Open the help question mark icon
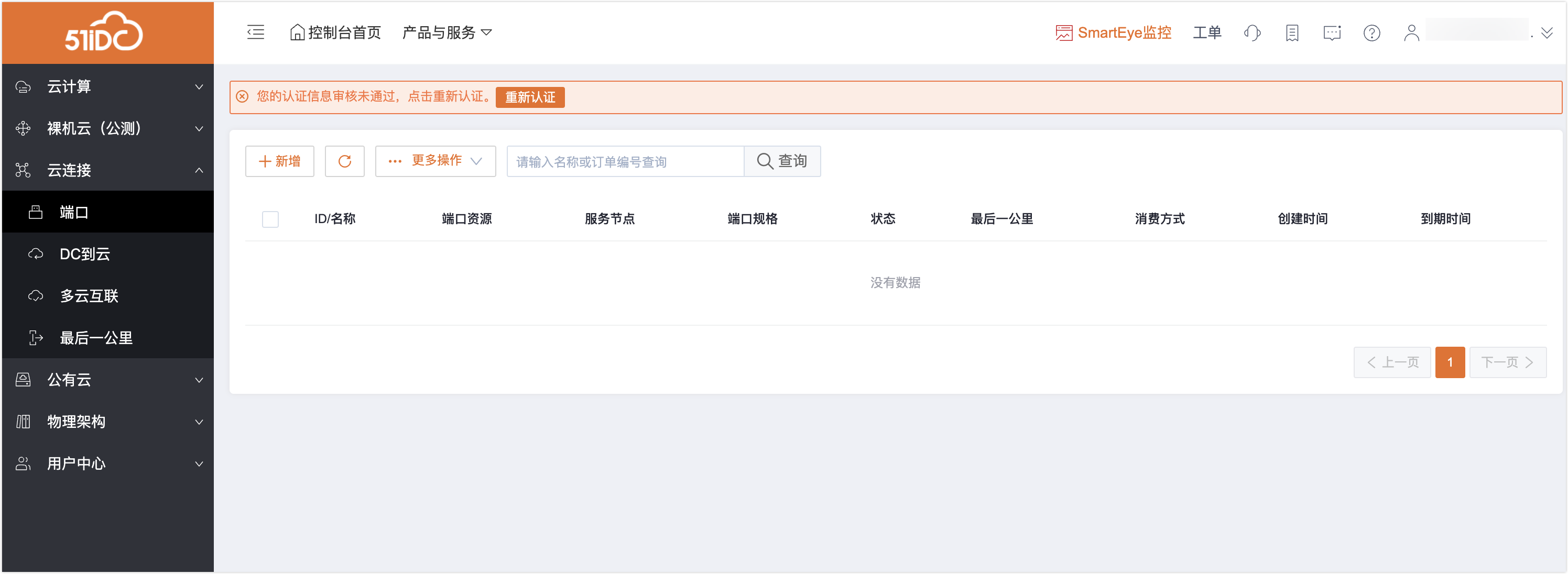The width and height of the screenshot is (1568, 574). tap(1371, 33)
